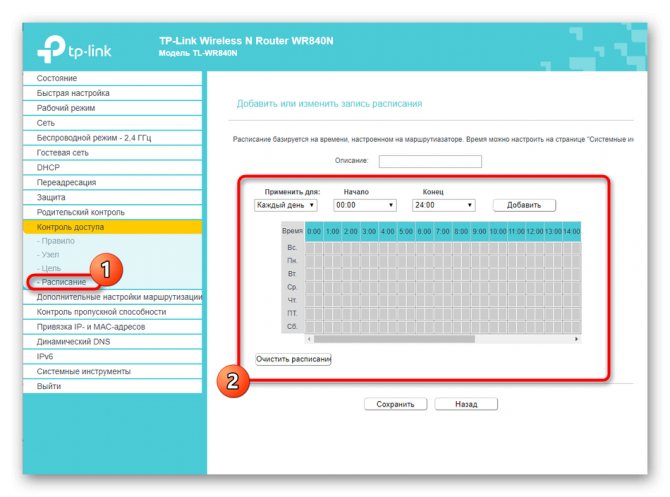This screenshot has width=670, height=497.
Task: Click the schedule scrollbar left arrow
Action: point(309,339)
